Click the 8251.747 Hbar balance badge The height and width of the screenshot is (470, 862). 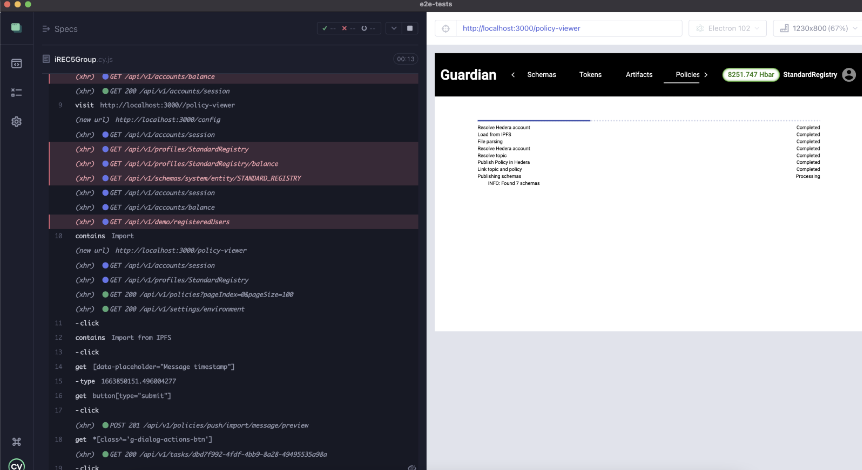[x=749, y=75]
